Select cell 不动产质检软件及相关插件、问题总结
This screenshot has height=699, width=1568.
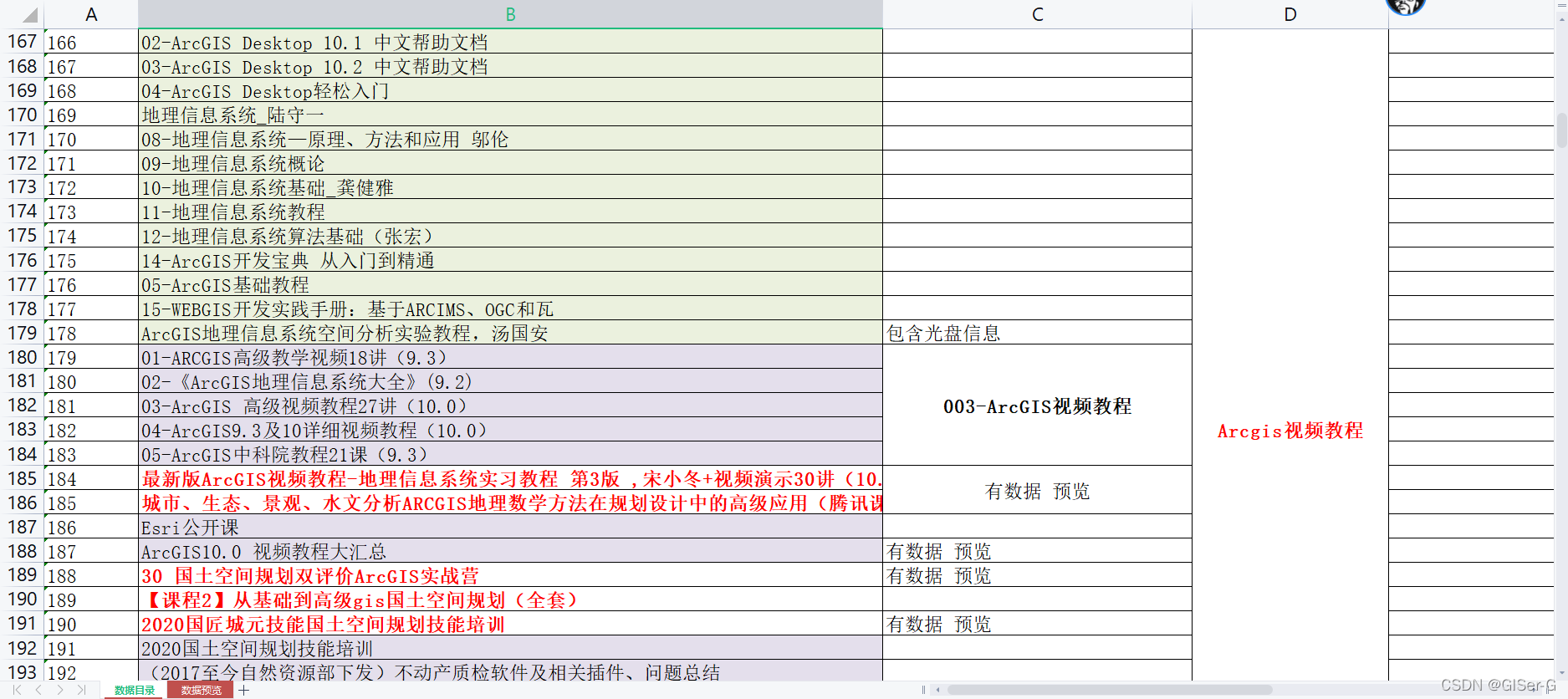point(510,671)
